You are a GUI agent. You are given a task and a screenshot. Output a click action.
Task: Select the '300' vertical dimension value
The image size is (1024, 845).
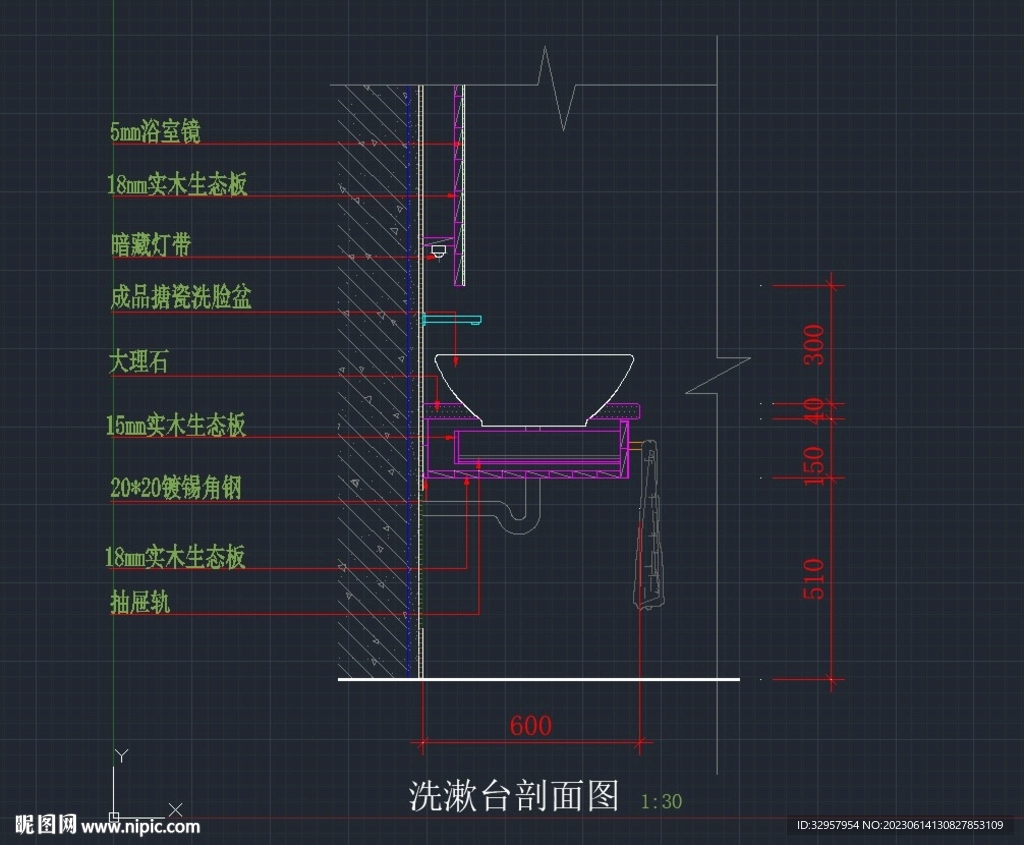[814, 345]
